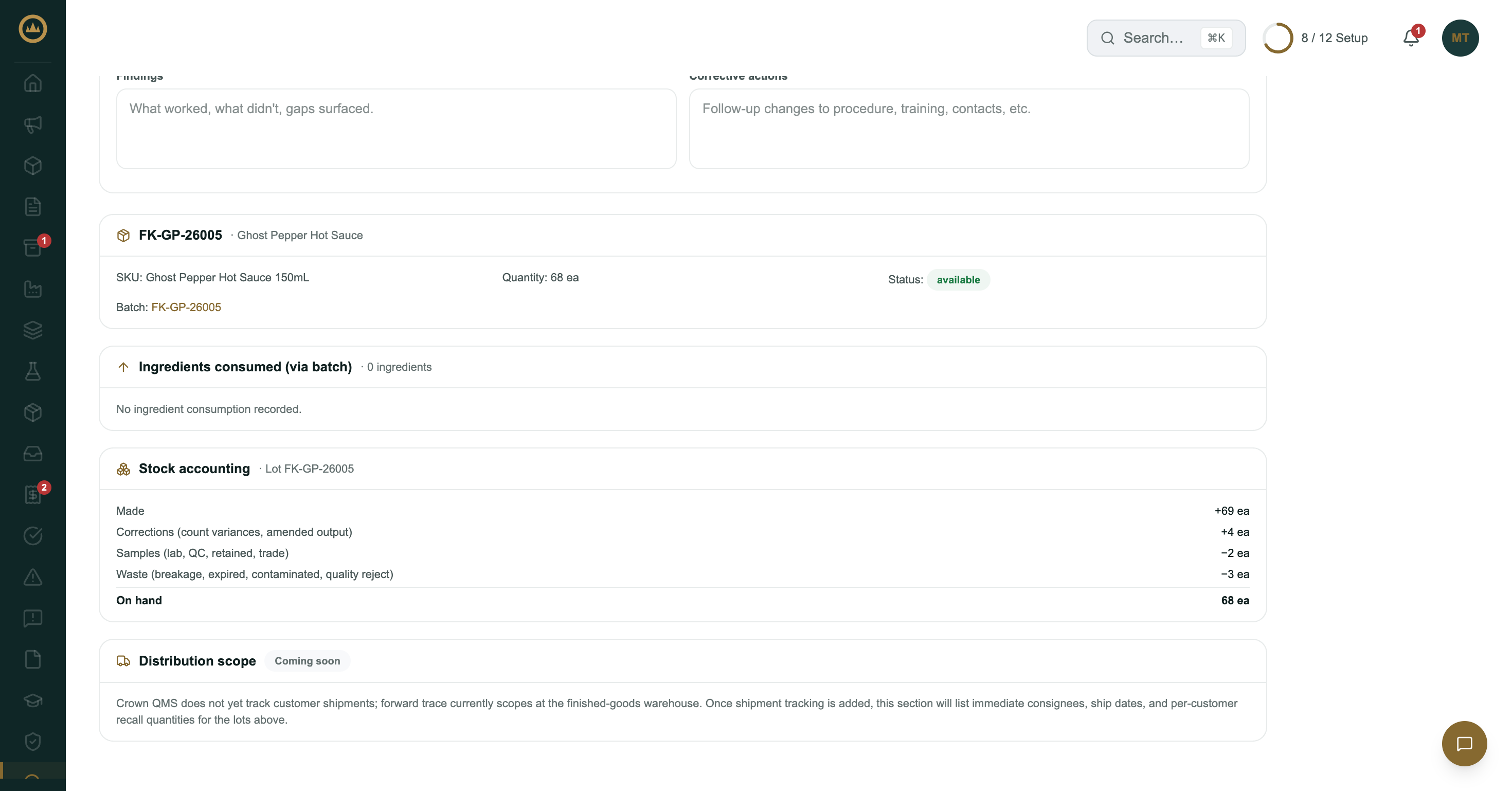Open the document page icon below the cube

click(x=33, y=207)
